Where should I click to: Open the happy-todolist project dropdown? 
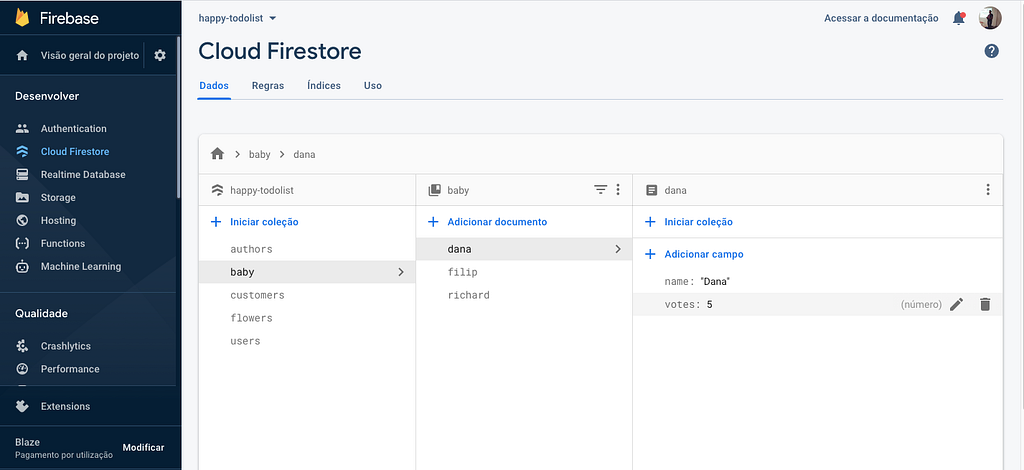238,18
